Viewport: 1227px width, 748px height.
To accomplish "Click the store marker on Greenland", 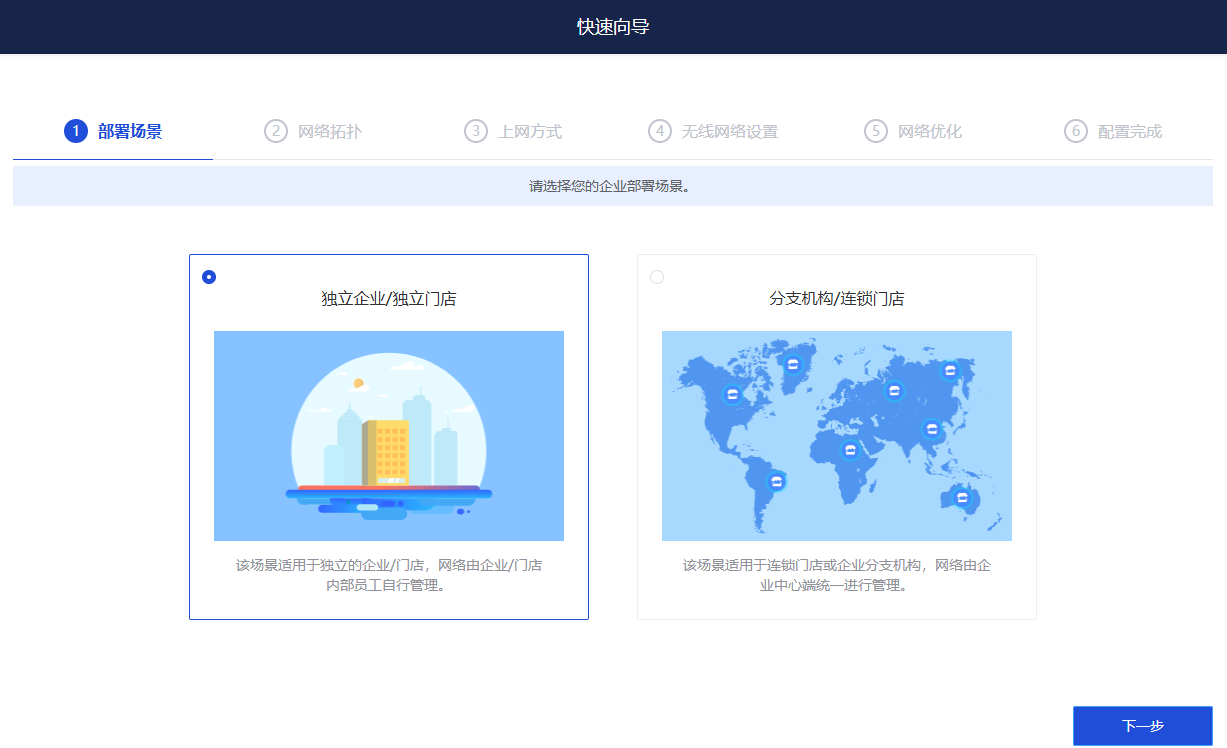I will (x=793, y=363).
